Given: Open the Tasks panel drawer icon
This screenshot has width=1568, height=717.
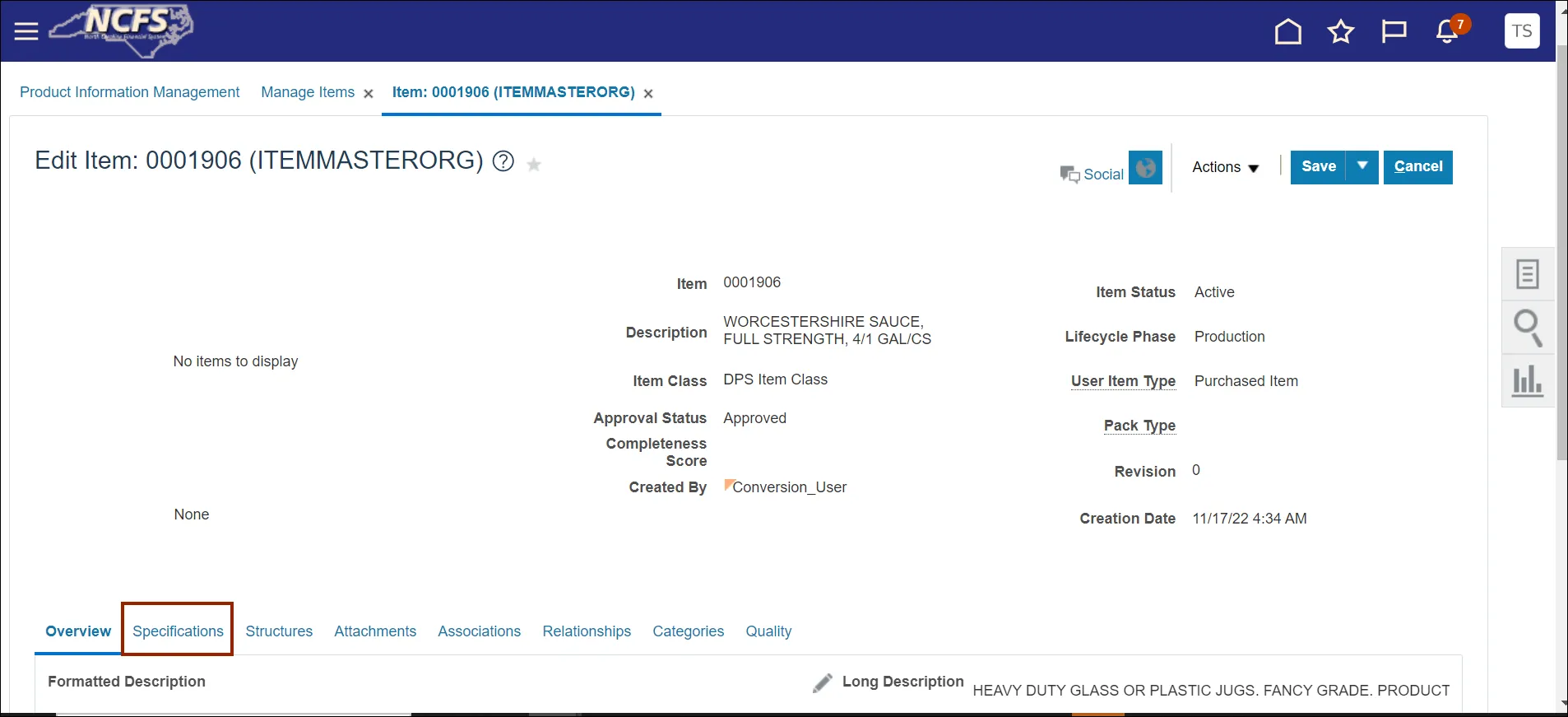Looking at the screenshot, I should (1528, 274).
